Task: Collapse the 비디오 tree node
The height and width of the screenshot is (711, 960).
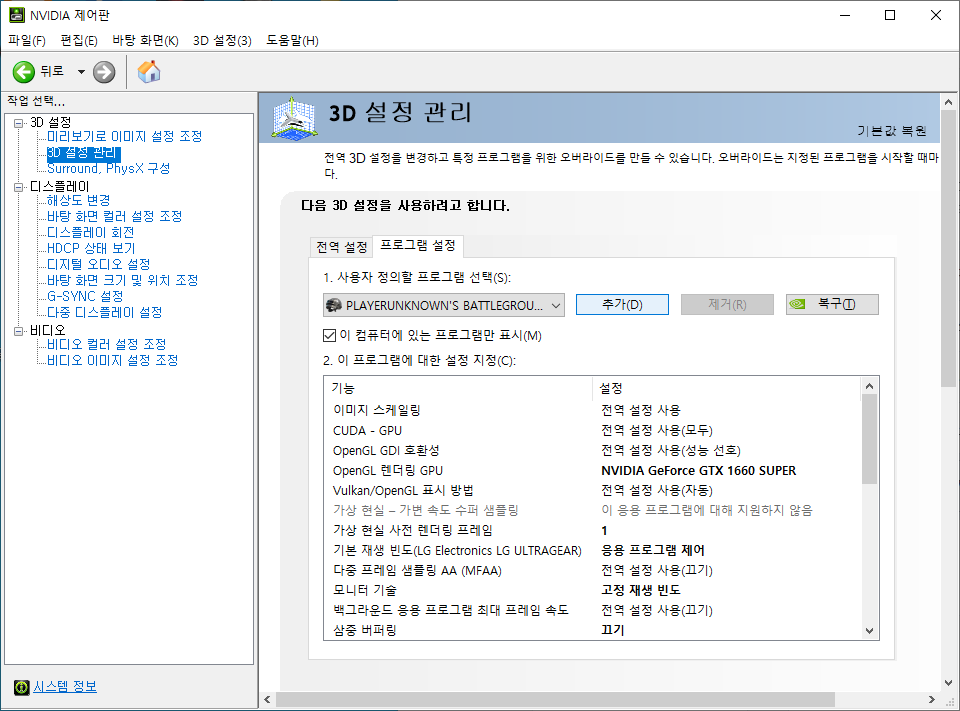Action: click(18, 331)
